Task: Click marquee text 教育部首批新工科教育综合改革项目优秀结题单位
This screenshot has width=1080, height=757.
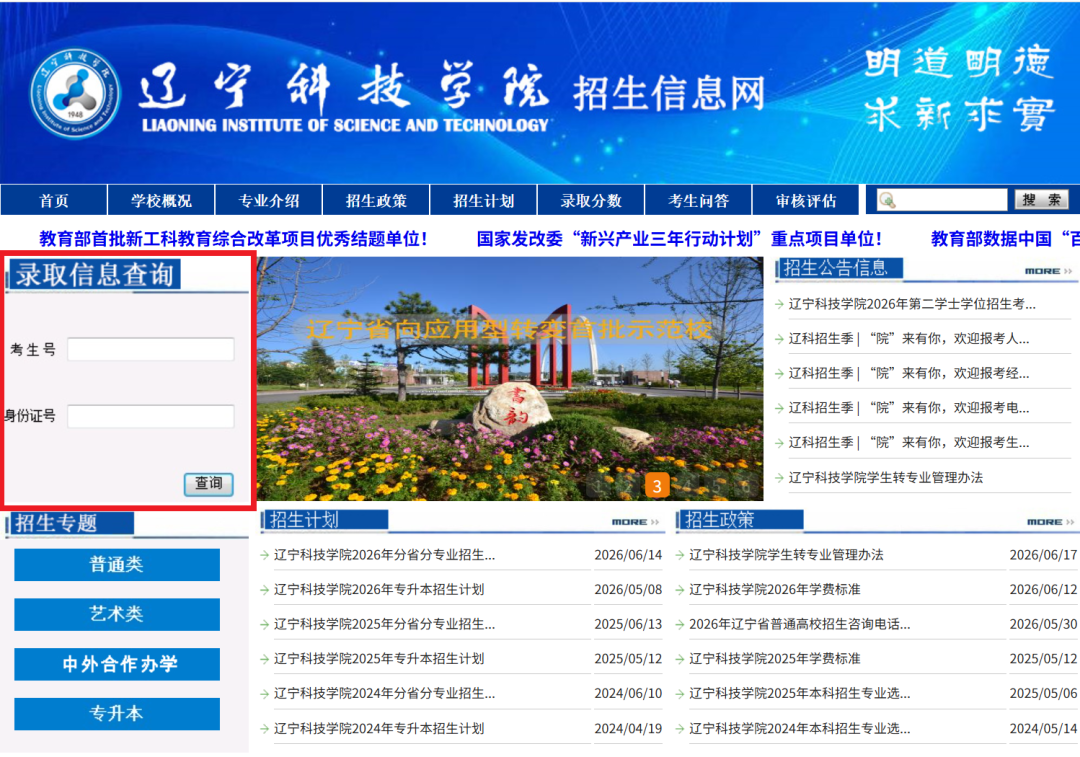Action: pos(233,239)
